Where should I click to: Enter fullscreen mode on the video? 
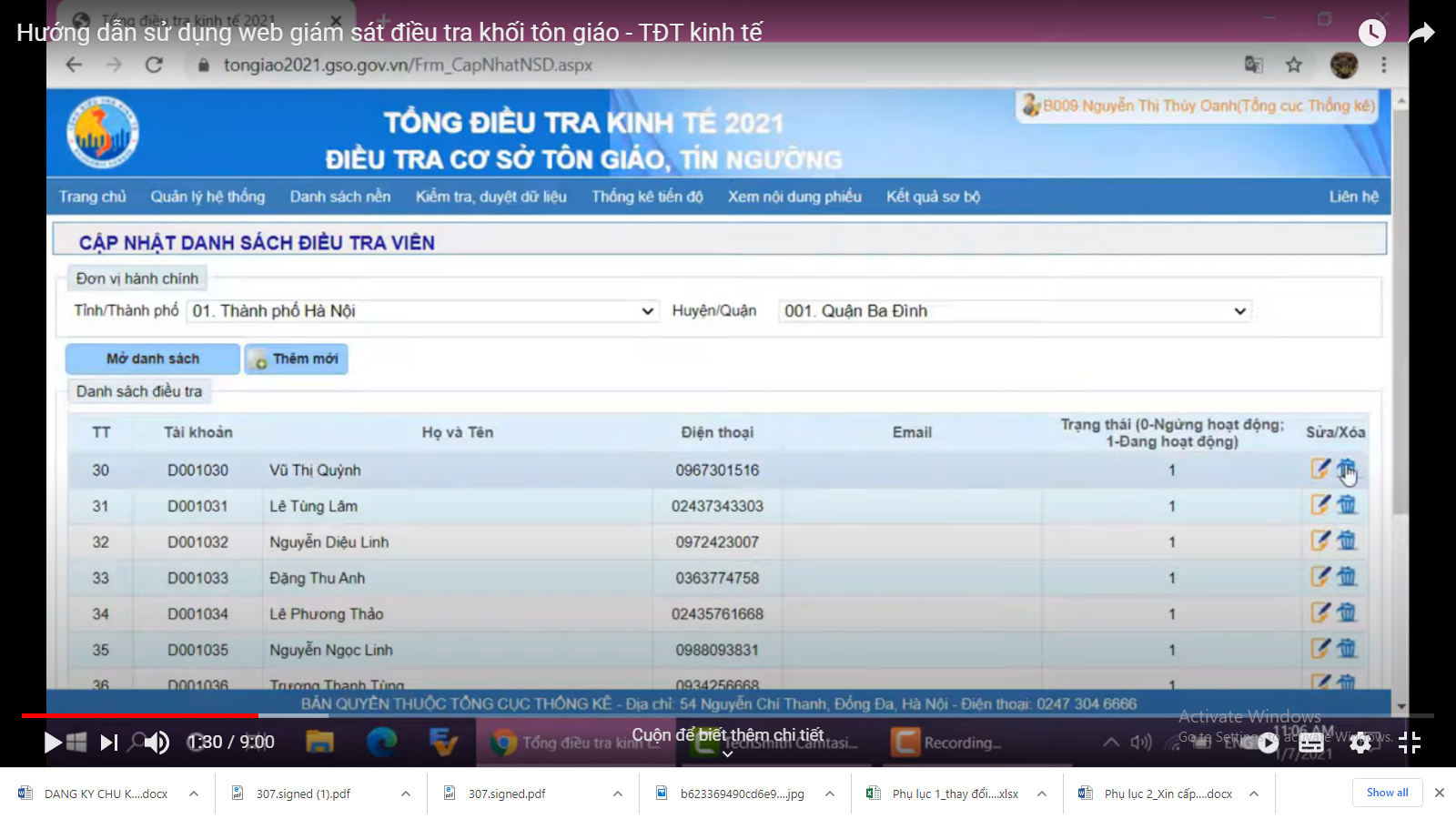pos(1410,743)
